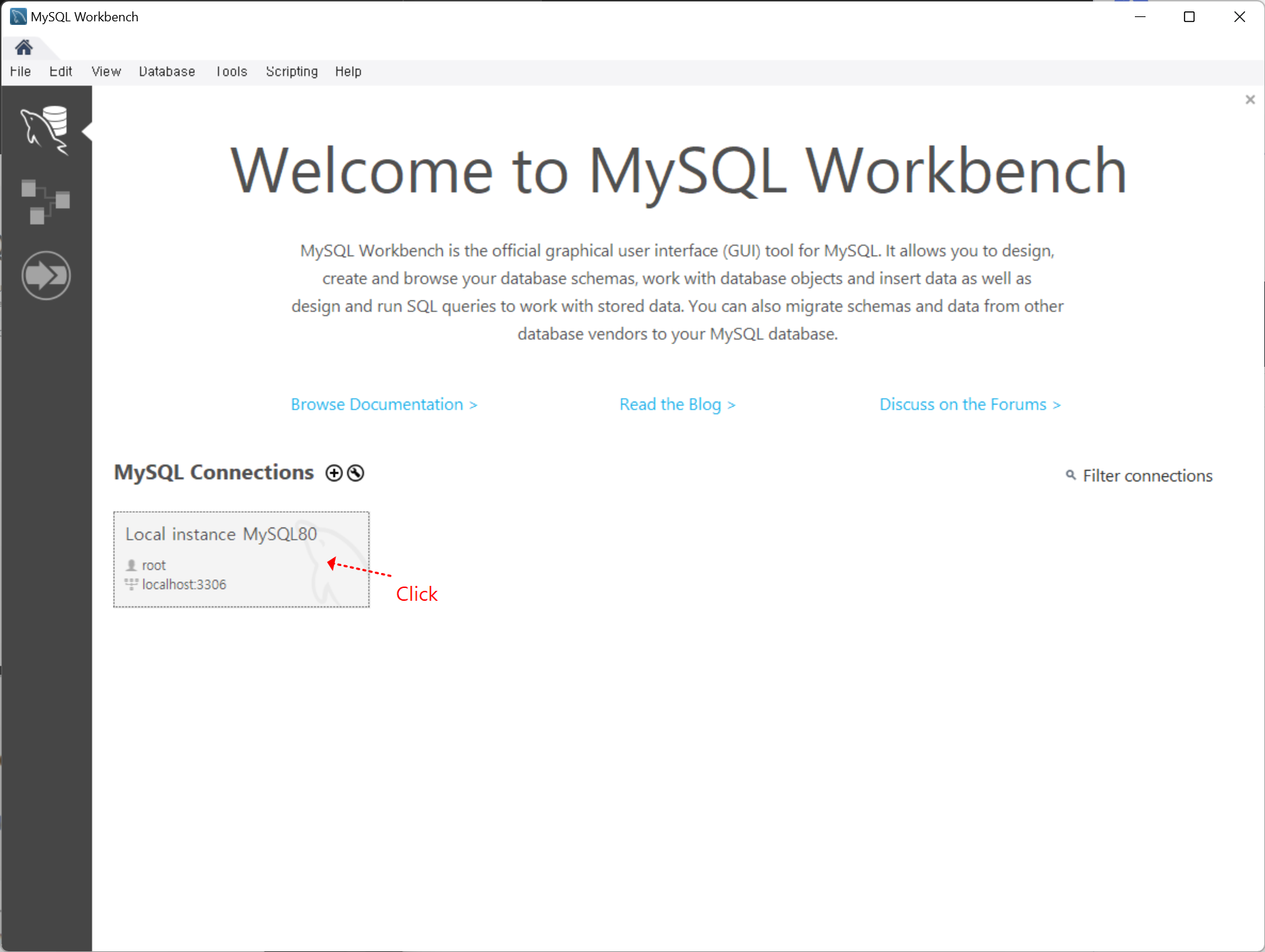1265x952 pixels.
Task: Open connection management via the wrench icon
Action: 355,472
